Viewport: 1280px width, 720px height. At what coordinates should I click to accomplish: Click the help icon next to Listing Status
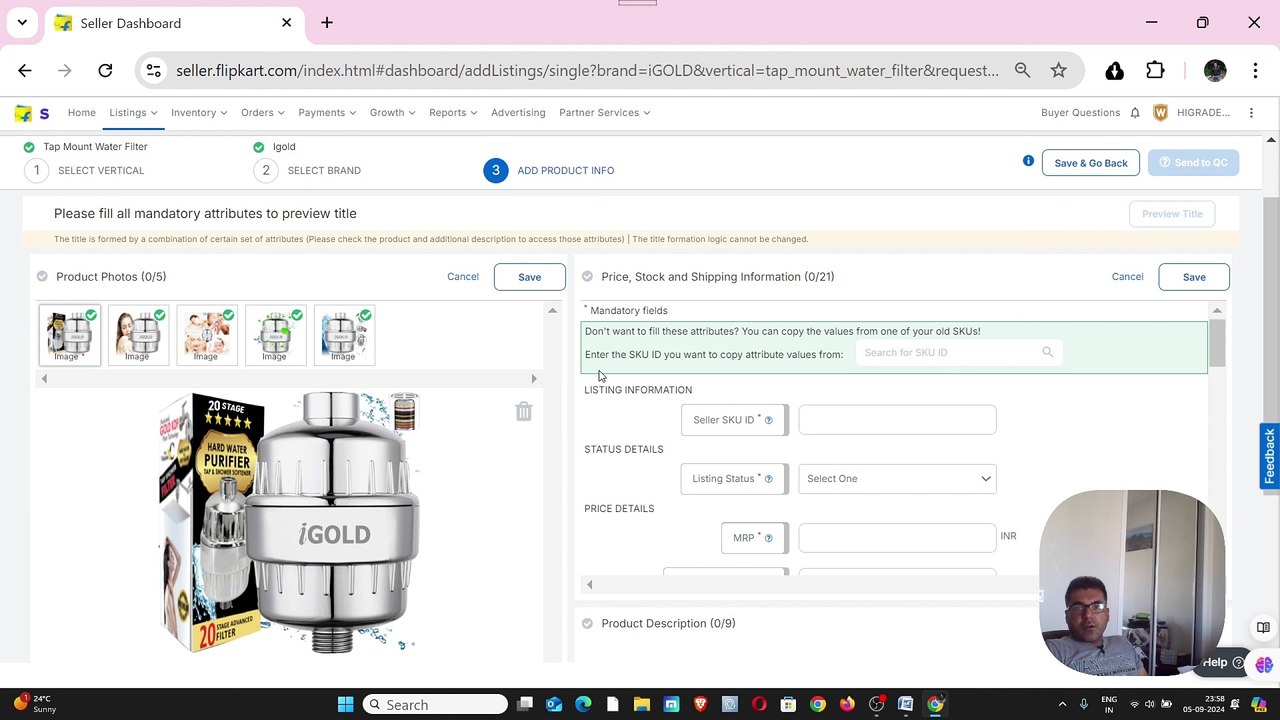pos(769,479)
